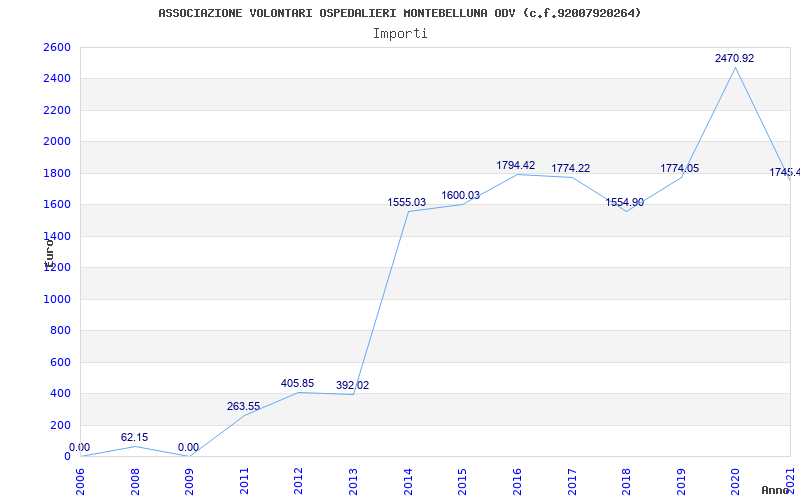Click the 2014 year axis label
This screenshot has width=800, height=500.
408,482
